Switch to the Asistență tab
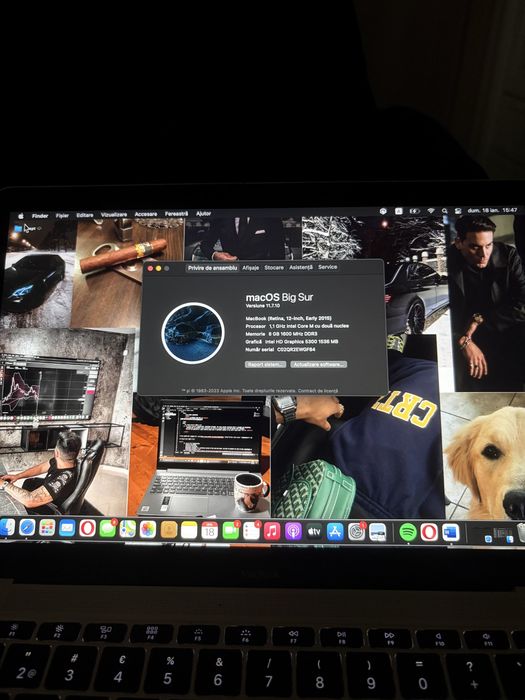Screen dimensions: 525x700 point(301,267)
